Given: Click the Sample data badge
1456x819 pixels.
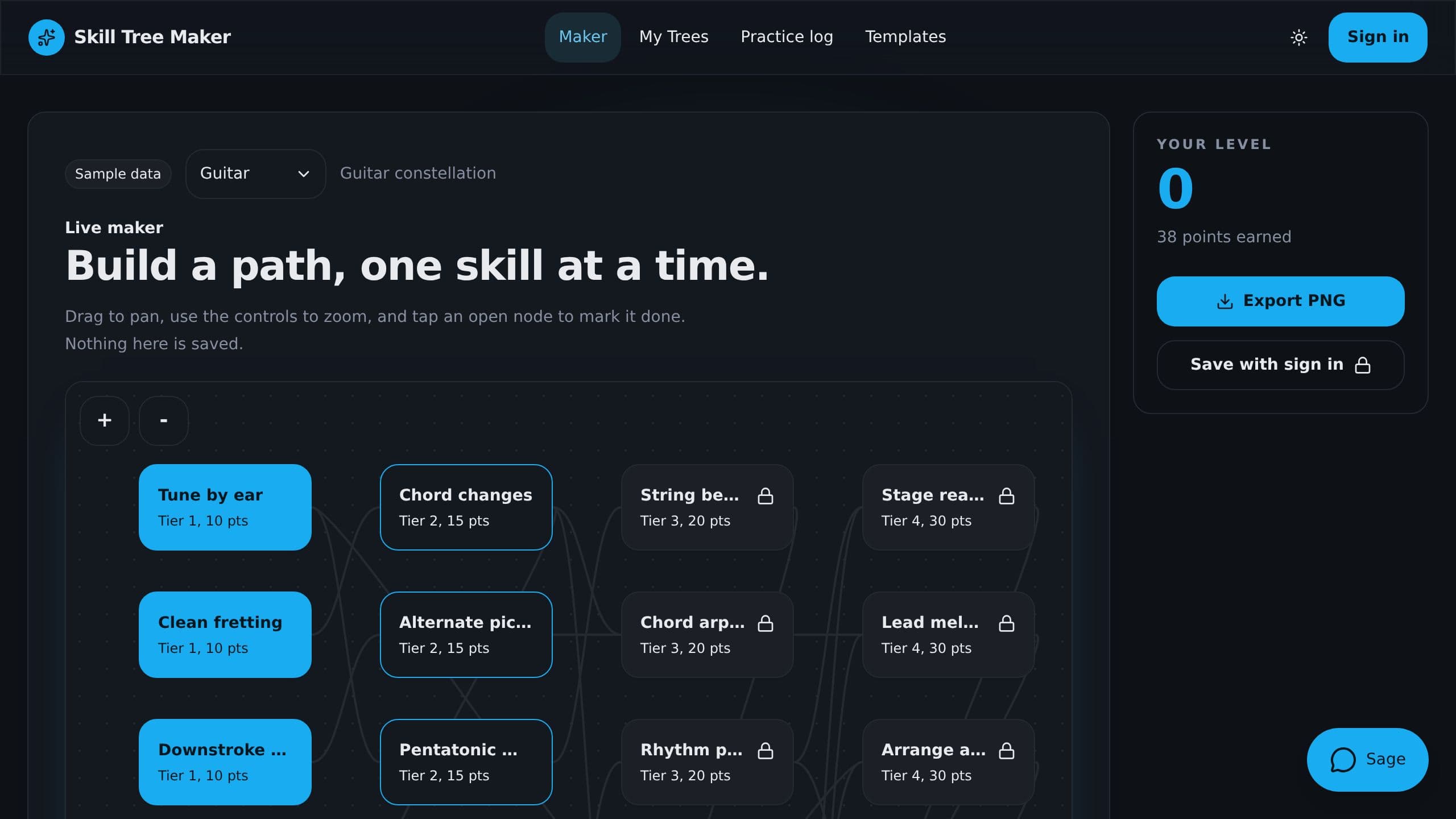Looking at the screenshot, I should (x=118, y=173).
